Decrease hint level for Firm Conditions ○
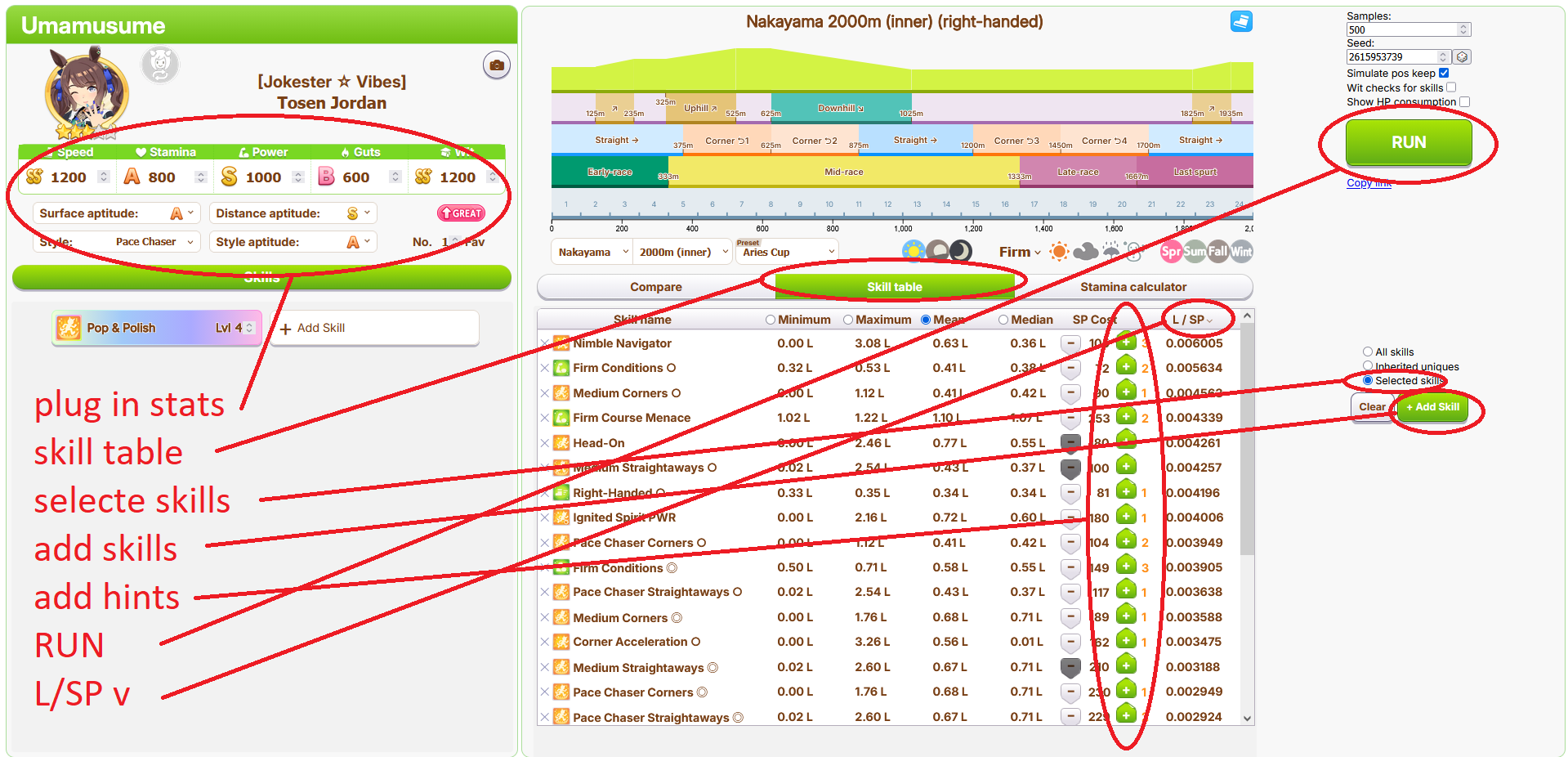 [x=1070, y=368]
